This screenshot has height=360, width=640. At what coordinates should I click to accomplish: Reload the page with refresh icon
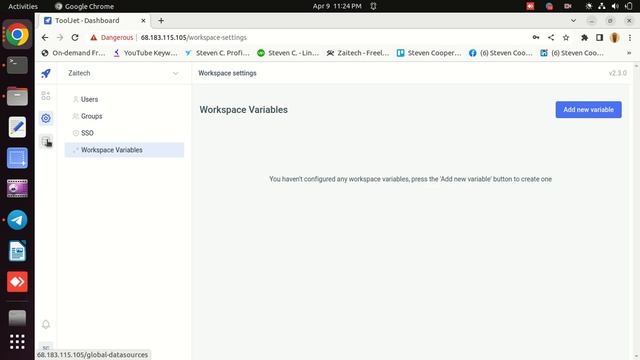(75, 38)
